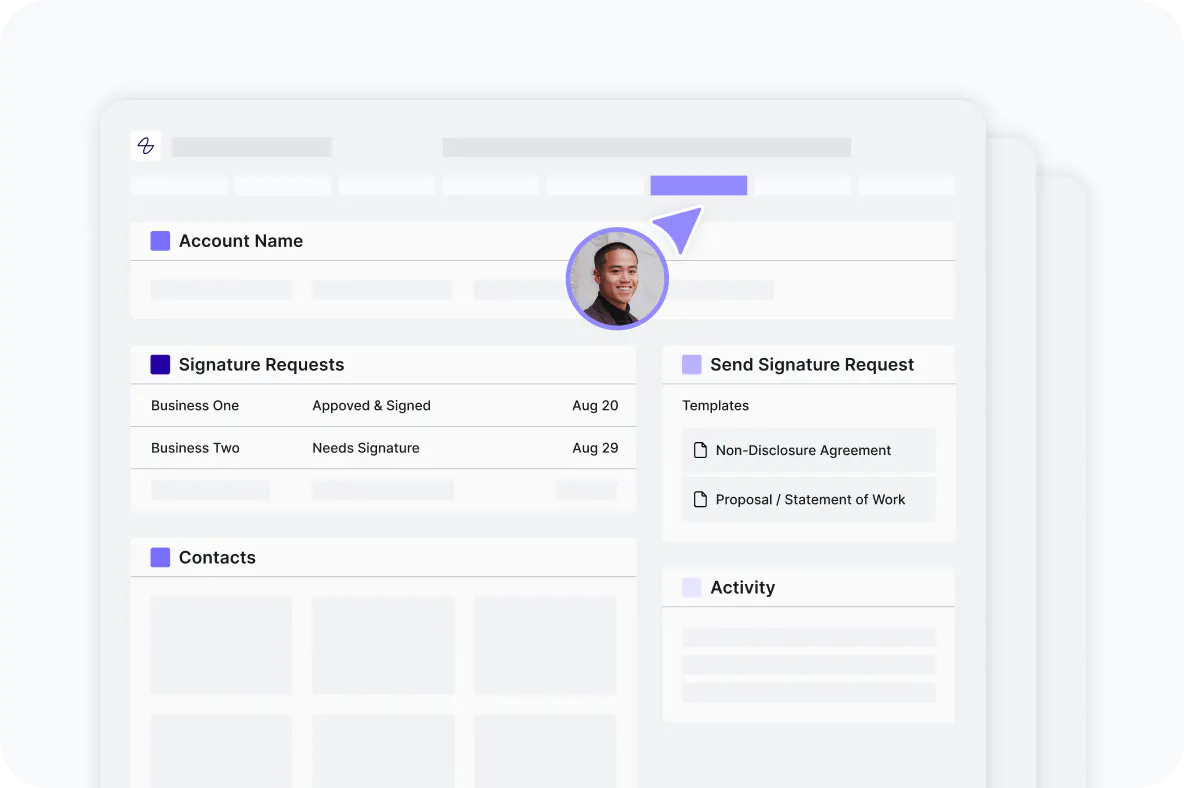Open the Account Name heading
1184x788 pixels.
241,241
